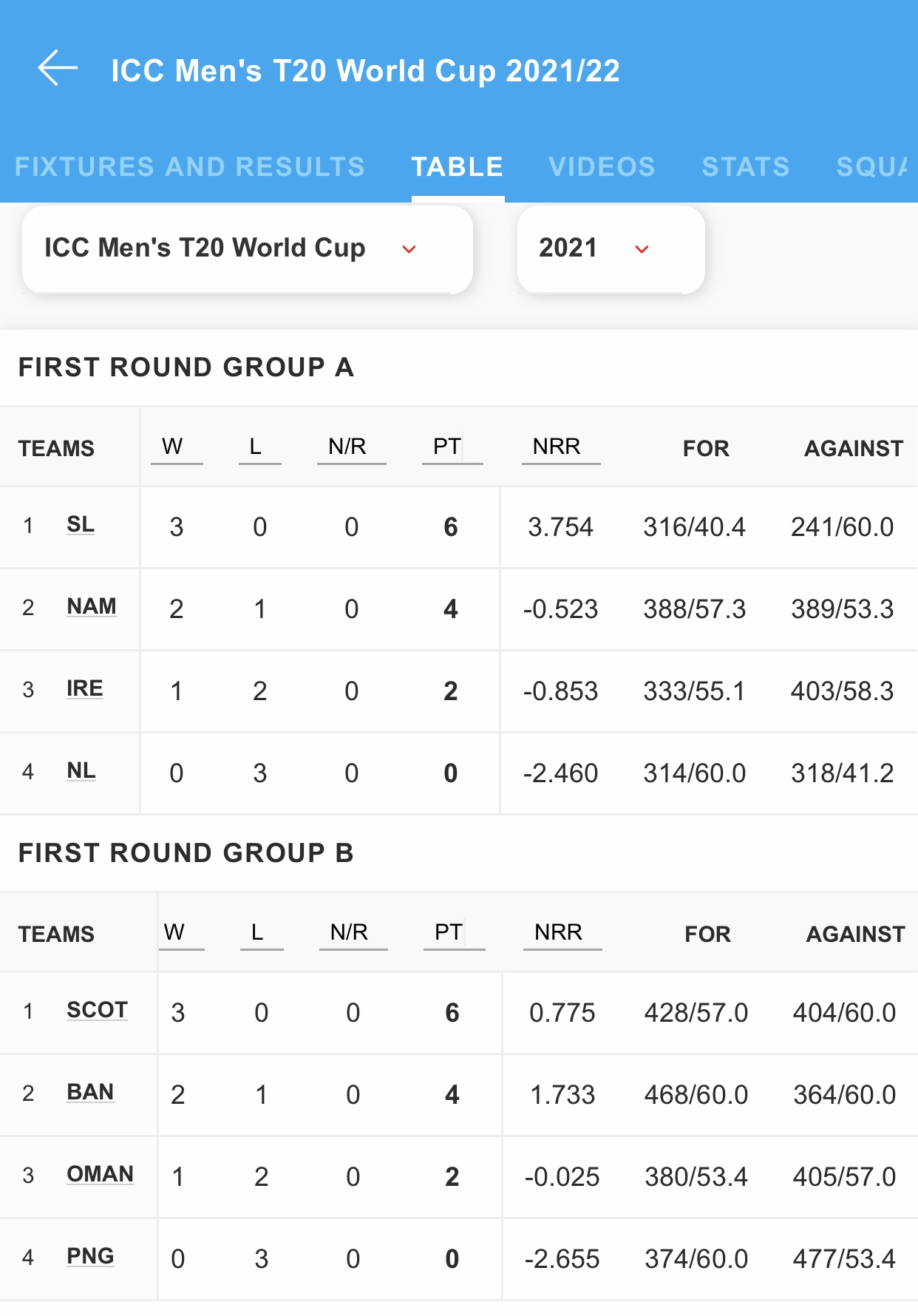Open the SL team link
Screen dimensions: 918x1316
[x=81, y=525]
